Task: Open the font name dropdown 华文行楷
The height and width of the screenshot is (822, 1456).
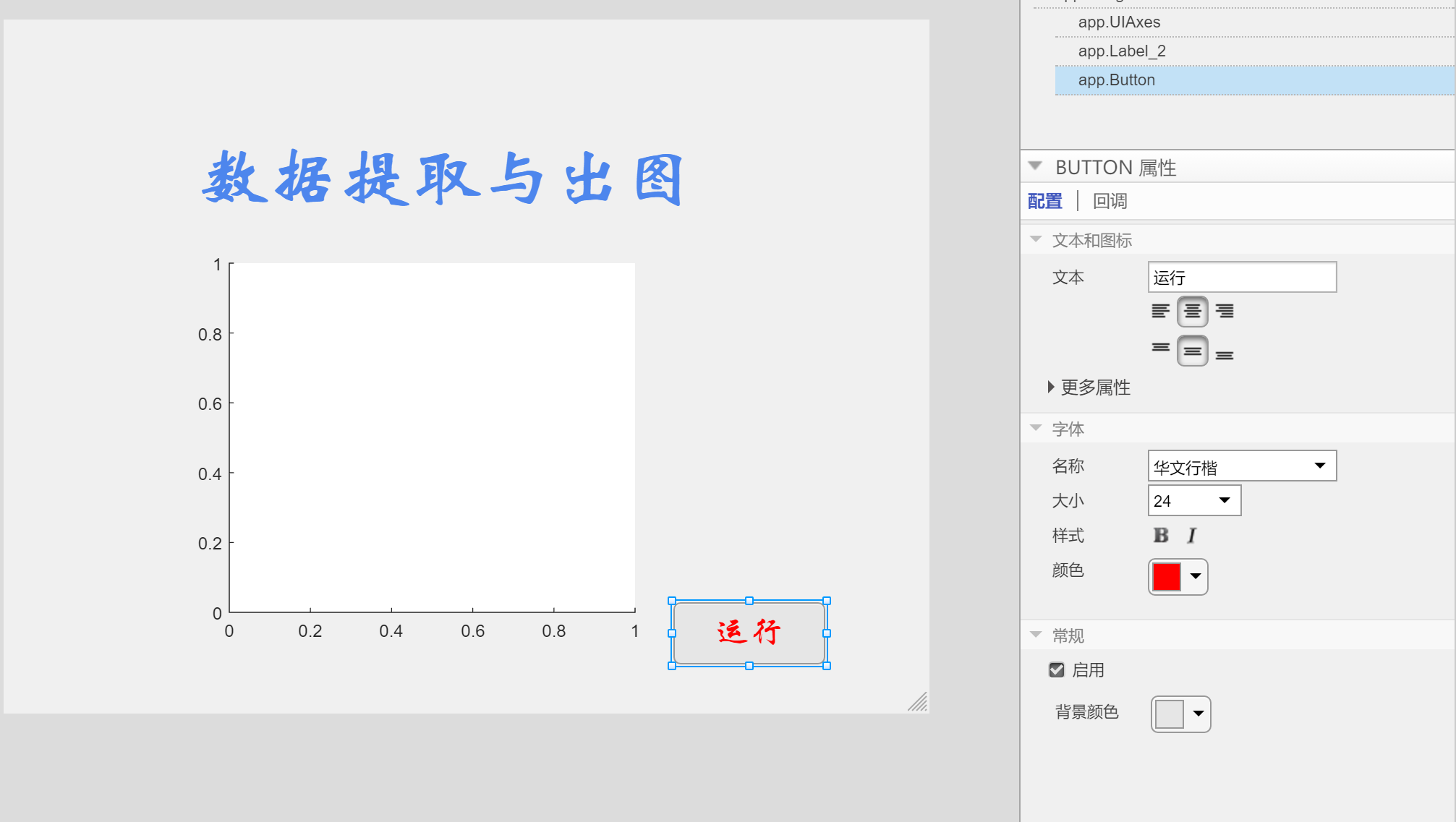Action: (x=1321, y=466)
